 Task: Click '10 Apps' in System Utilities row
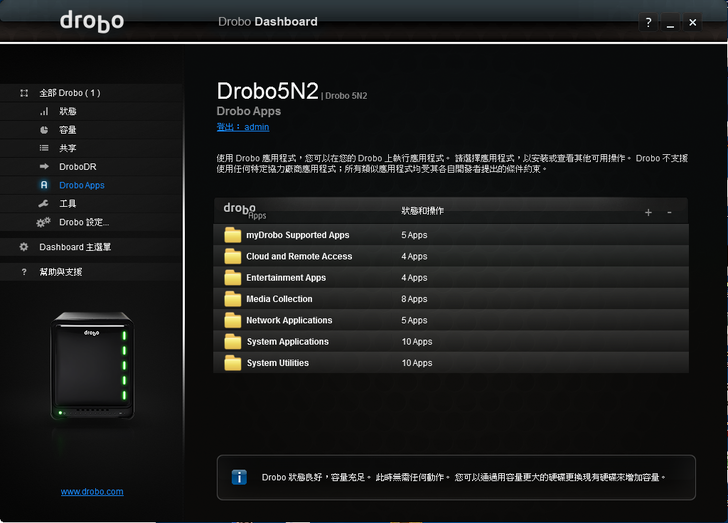pos(417,363)
